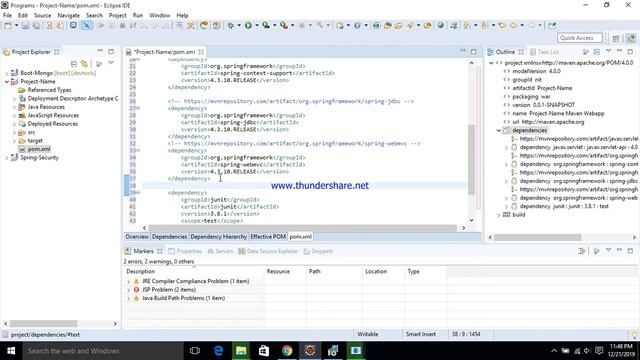Open the Window menu
The image size is (640, 360).
pyautogui.click(x=160, y=15)
